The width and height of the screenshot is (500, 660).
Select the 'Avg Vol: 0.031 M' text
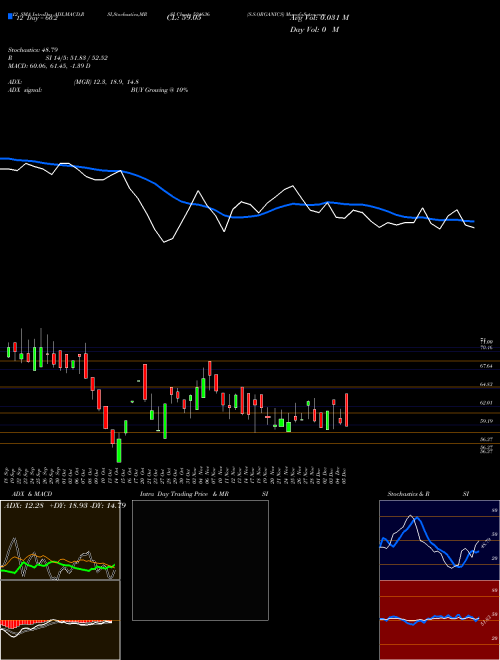[319, 18]
